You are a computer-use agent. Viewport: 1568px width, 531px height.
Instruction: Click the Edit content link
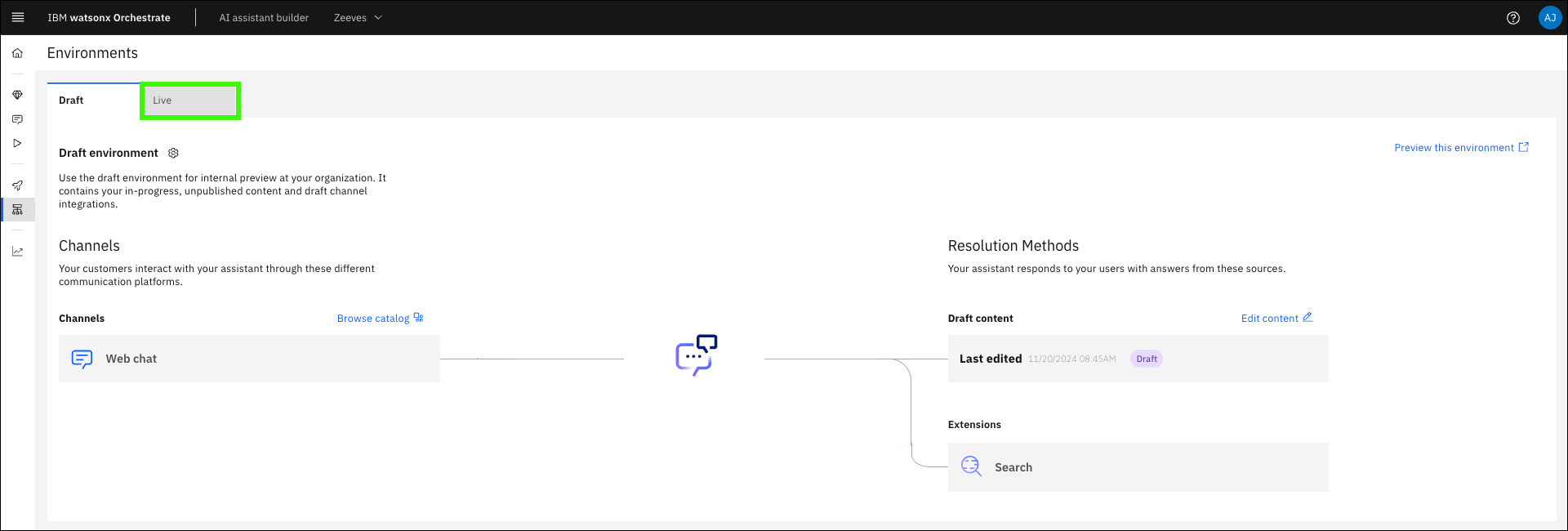coord(1276,319)
